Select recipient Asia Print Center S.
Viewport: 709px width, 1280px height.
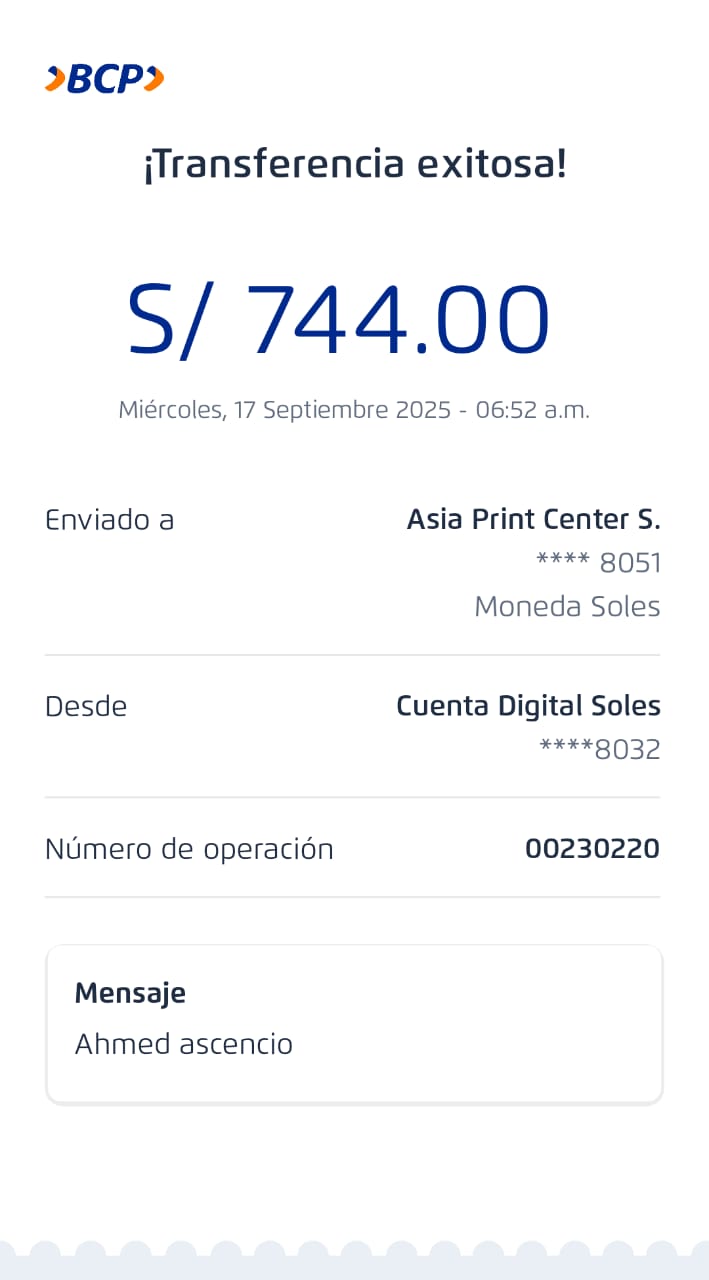point(533,520)
